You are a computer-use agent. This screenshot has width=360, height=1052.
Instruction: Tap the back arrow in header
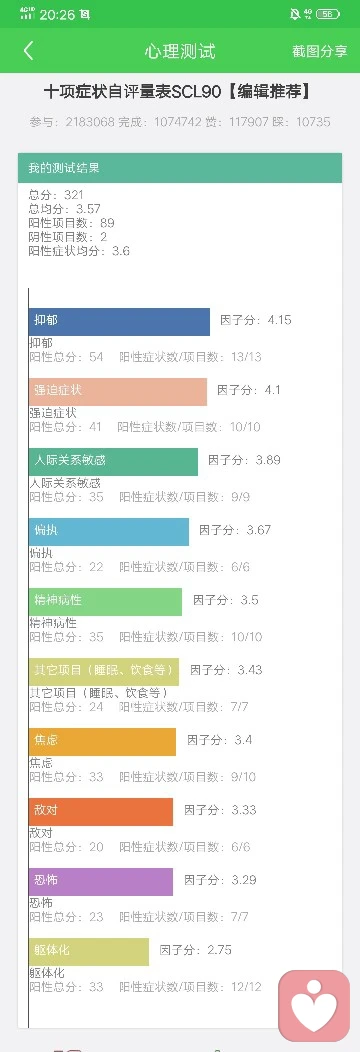coord(28,51)
